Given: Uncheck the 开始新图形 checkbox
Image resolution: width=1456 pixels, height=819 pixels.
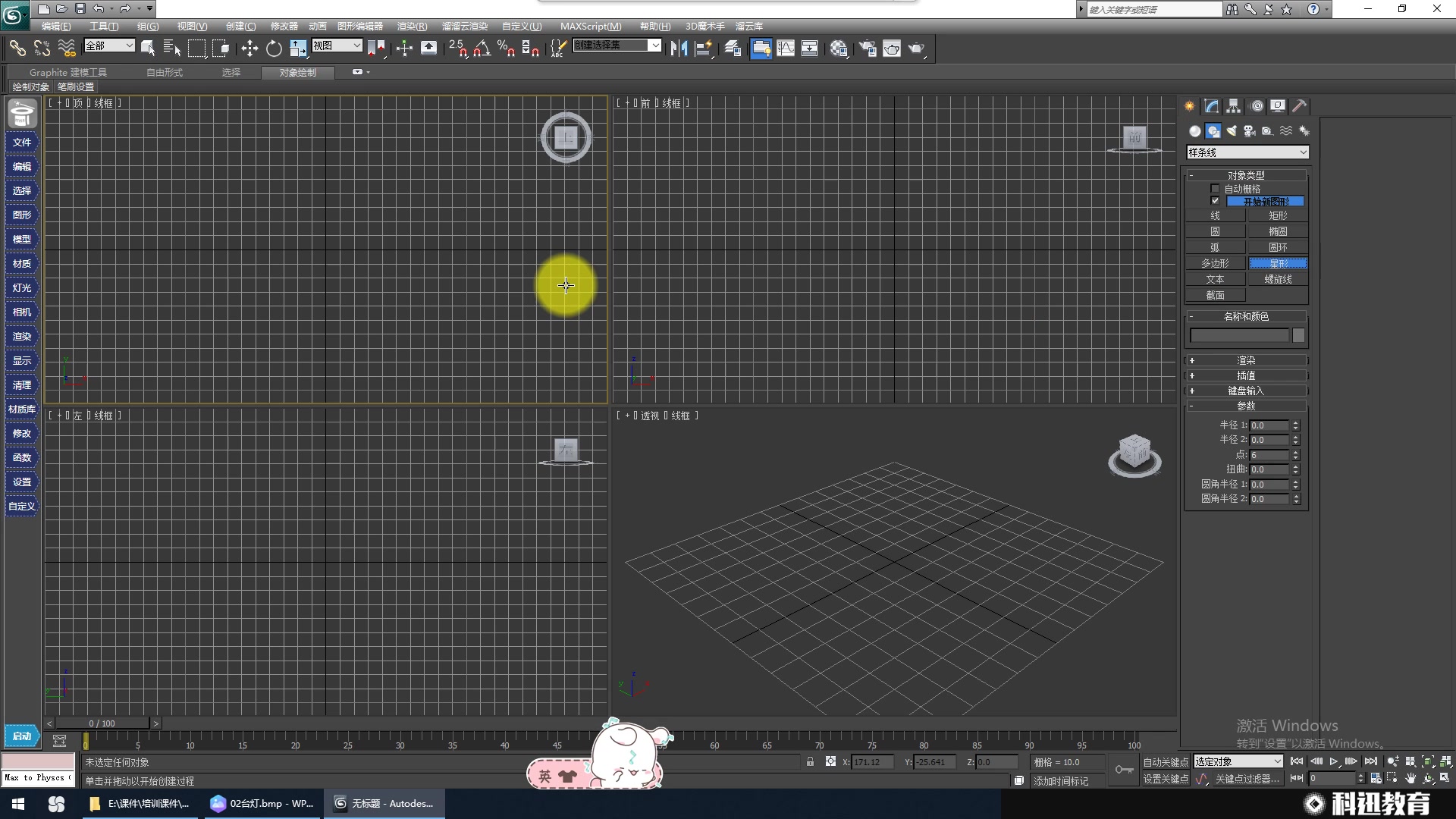Looking at the screenshot, I should [x=1215, y=201].
